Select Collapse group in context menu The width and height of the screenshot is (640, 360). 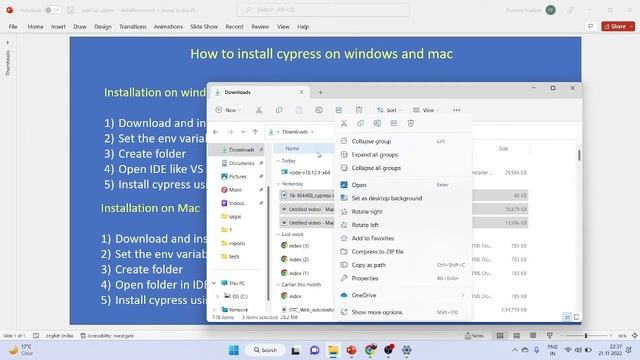pos(402,141)
